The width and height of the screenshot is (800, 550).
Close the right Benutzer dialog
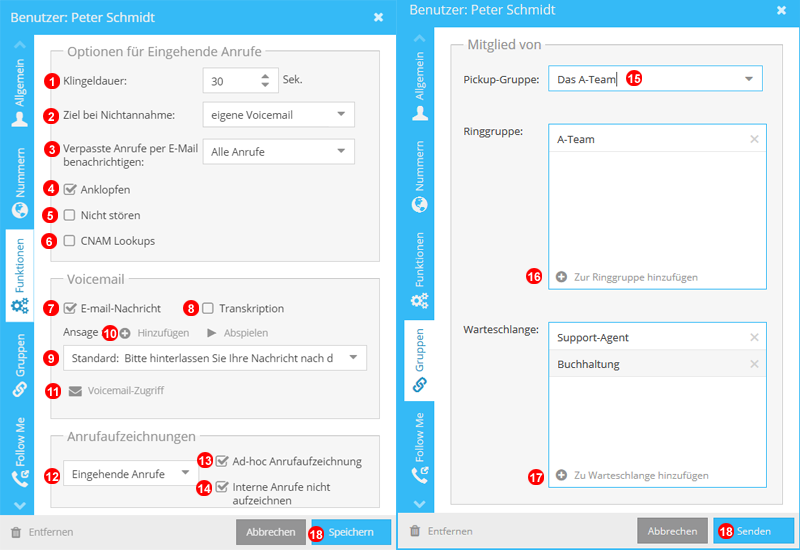pyautogui.click(x=781, y=10)
